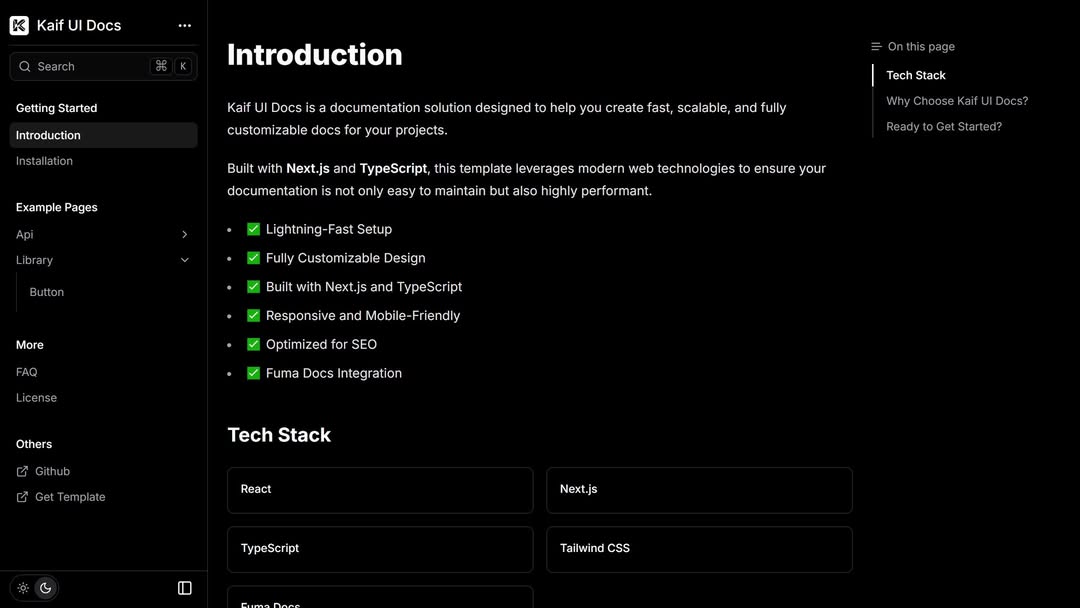Screen dimensions: 1080x608
Task: Click the Github external link icon
Action: point(23,471)
